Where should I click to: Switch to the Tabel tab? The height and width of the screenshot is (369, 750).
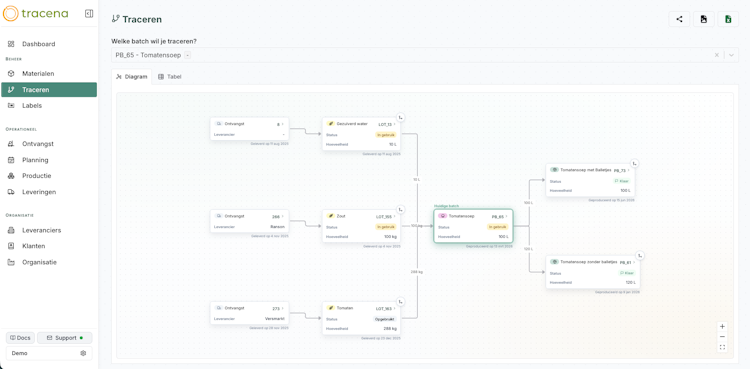(170, 77)
